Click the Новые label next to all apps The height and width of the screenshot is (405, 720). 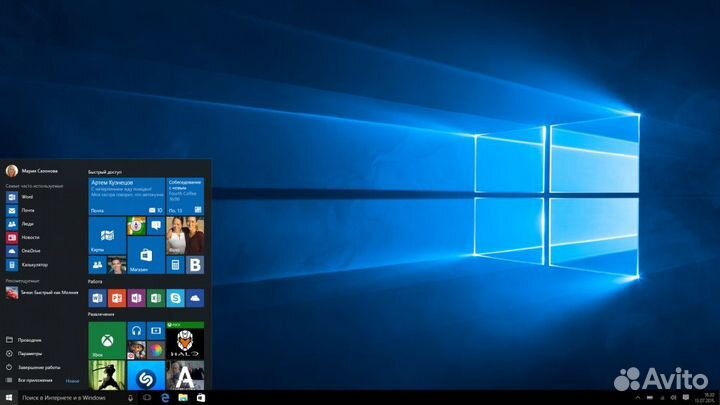pos(72,381)
